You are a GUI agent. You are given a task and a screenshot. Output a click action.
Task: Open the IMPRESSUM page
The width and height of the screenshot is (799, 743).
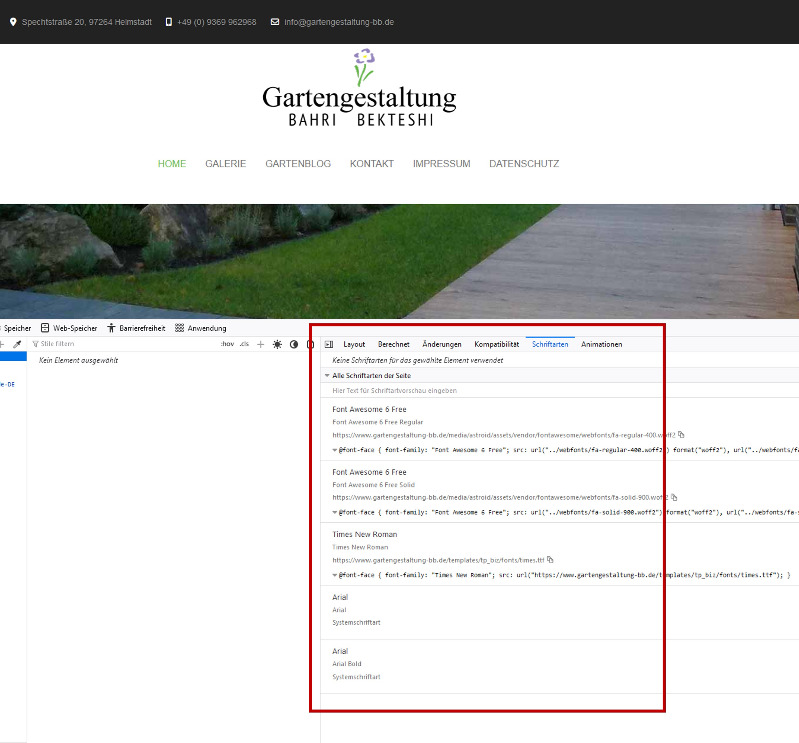(442, 164)
